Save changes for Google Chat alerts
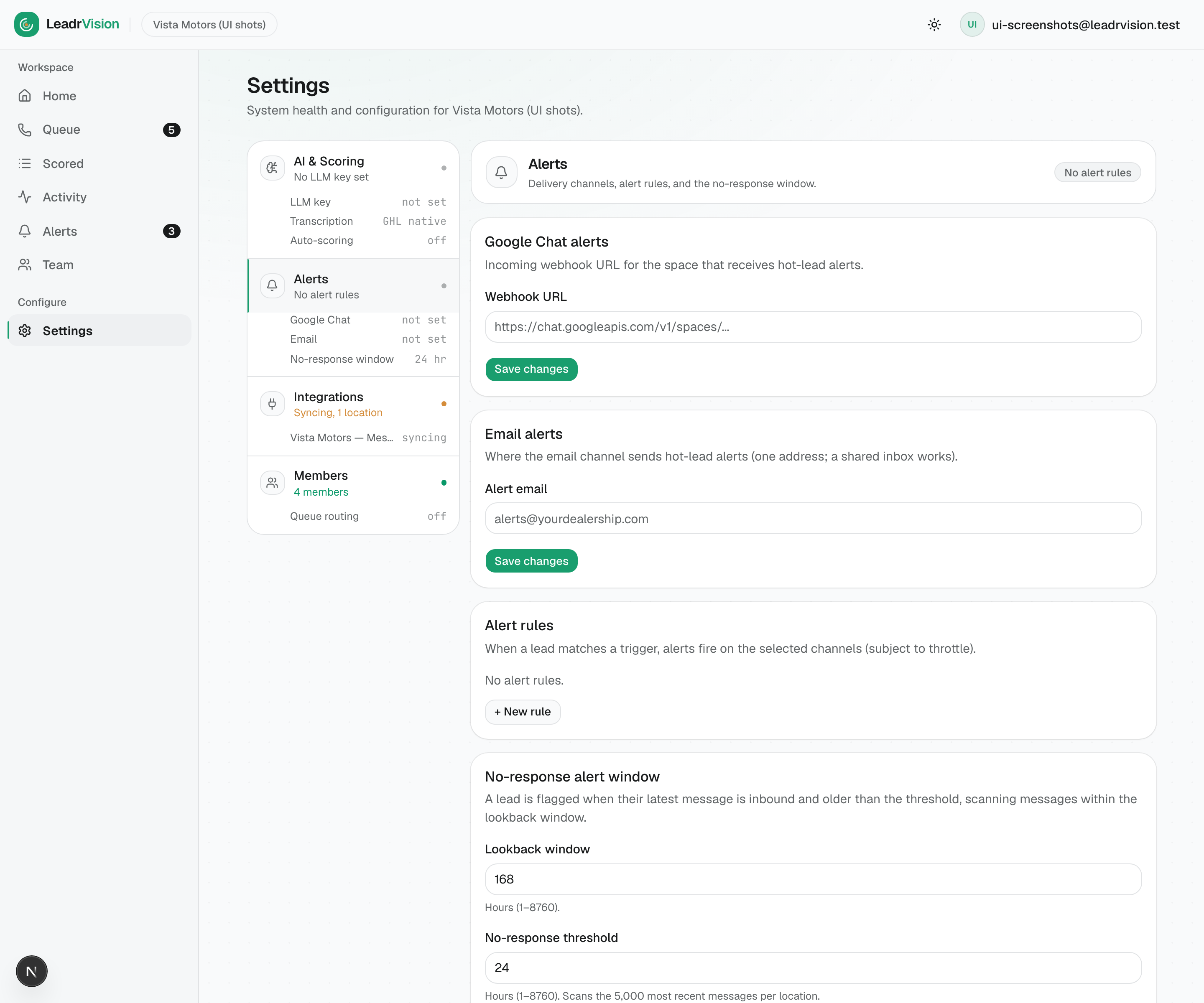 click(531, 369)
